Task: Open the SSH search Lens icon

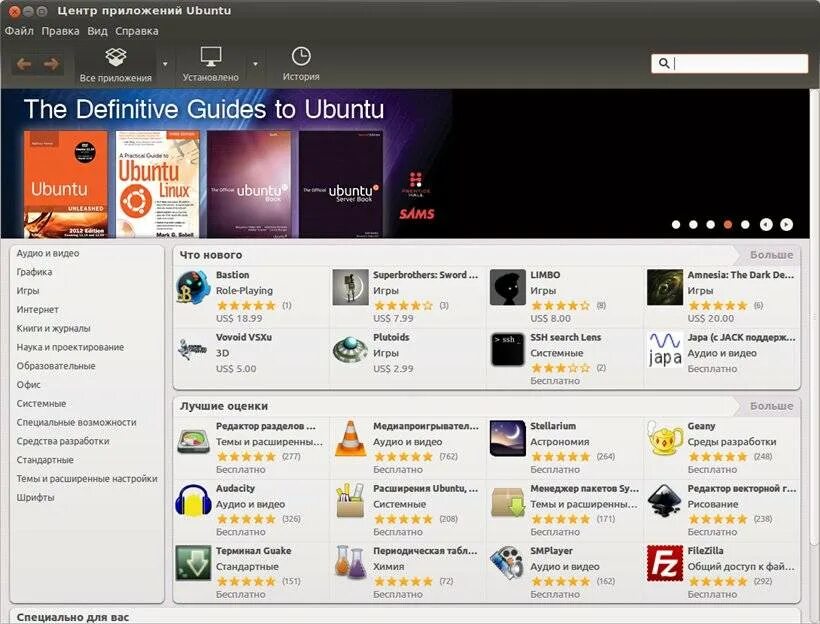Action: point(508,349)
